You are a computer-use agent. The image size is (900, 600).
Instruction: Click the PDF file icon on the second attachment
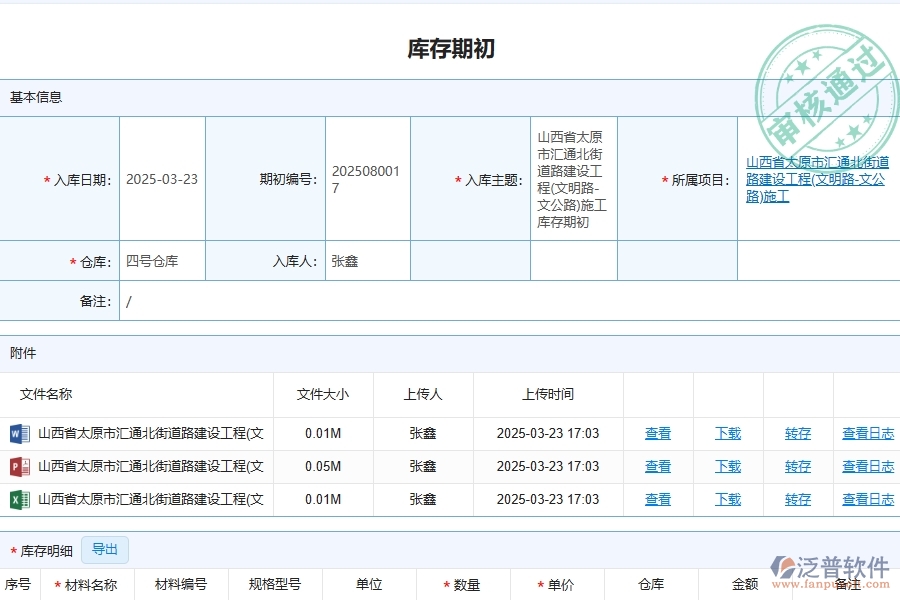19,466
